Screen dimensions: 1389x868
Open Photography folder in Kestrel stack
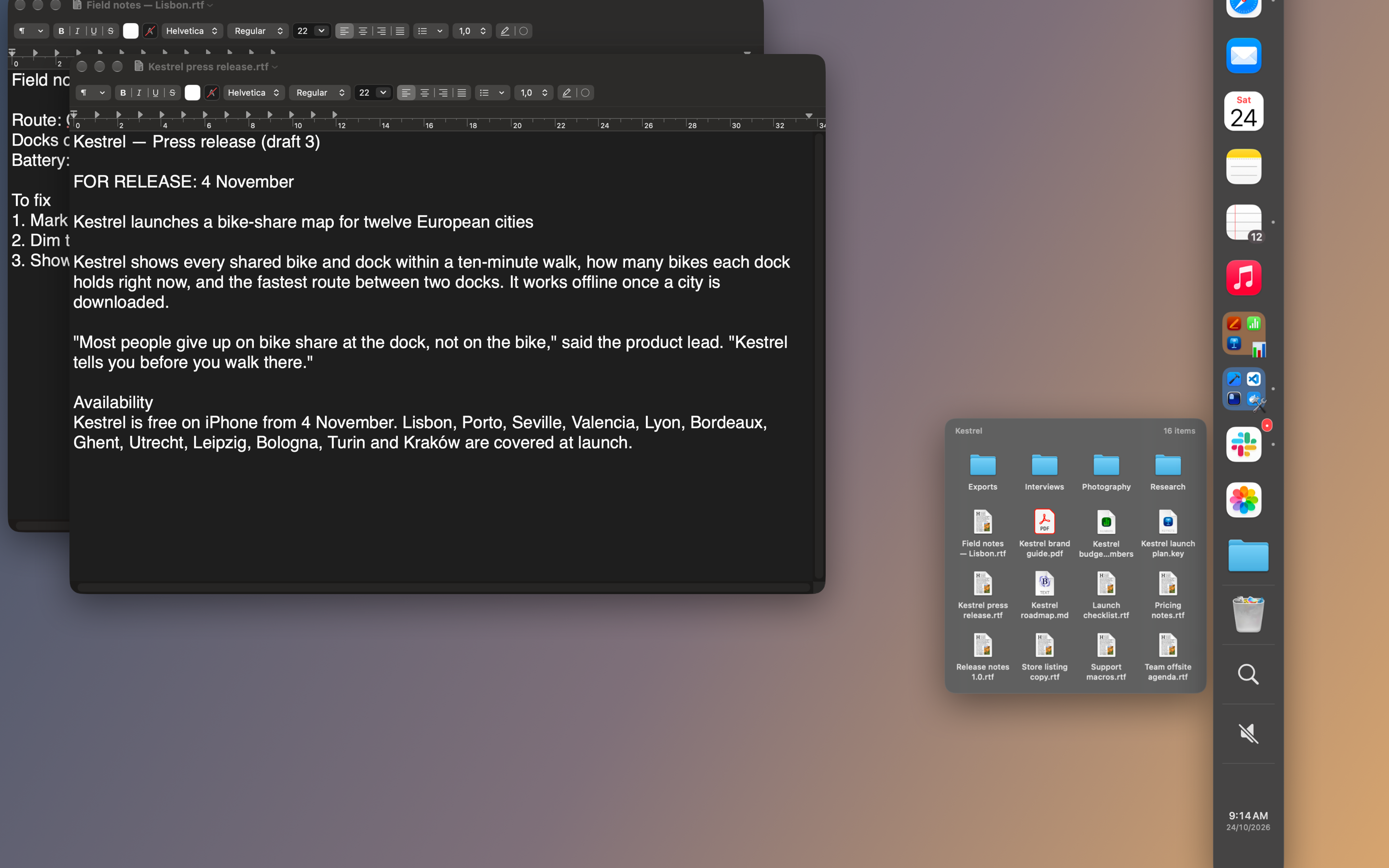click(1106, 472)
